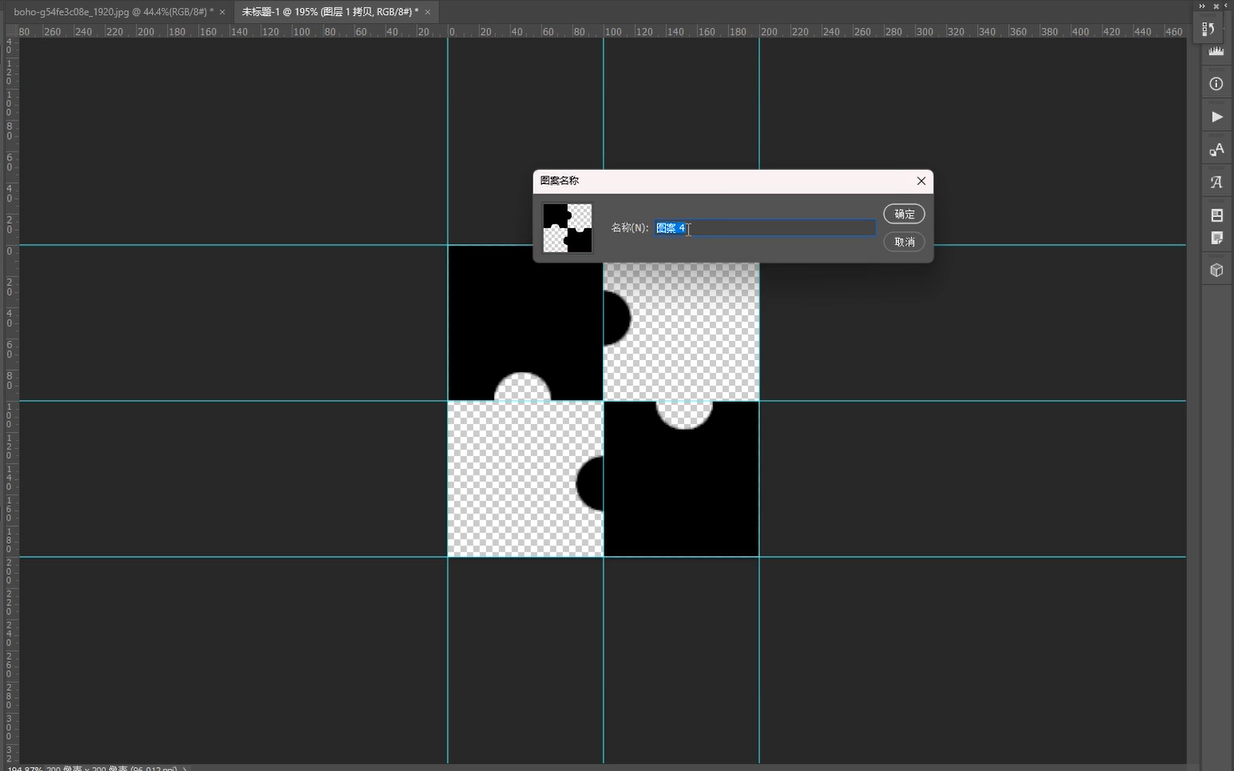Confirm pattern name with 确定 button
Screen dimensions: 1234x771
904,214
